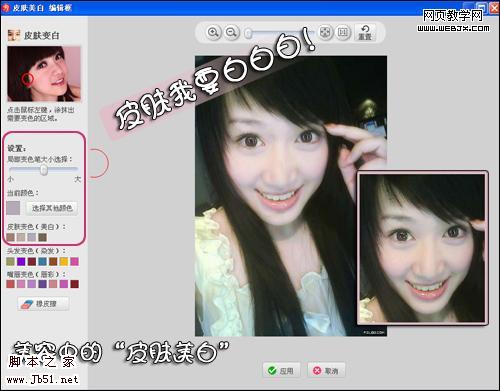Pick the first pinkish-brown skin swatch
The height and width of the screenshot is (391, 500).
[x=10, y=237]
